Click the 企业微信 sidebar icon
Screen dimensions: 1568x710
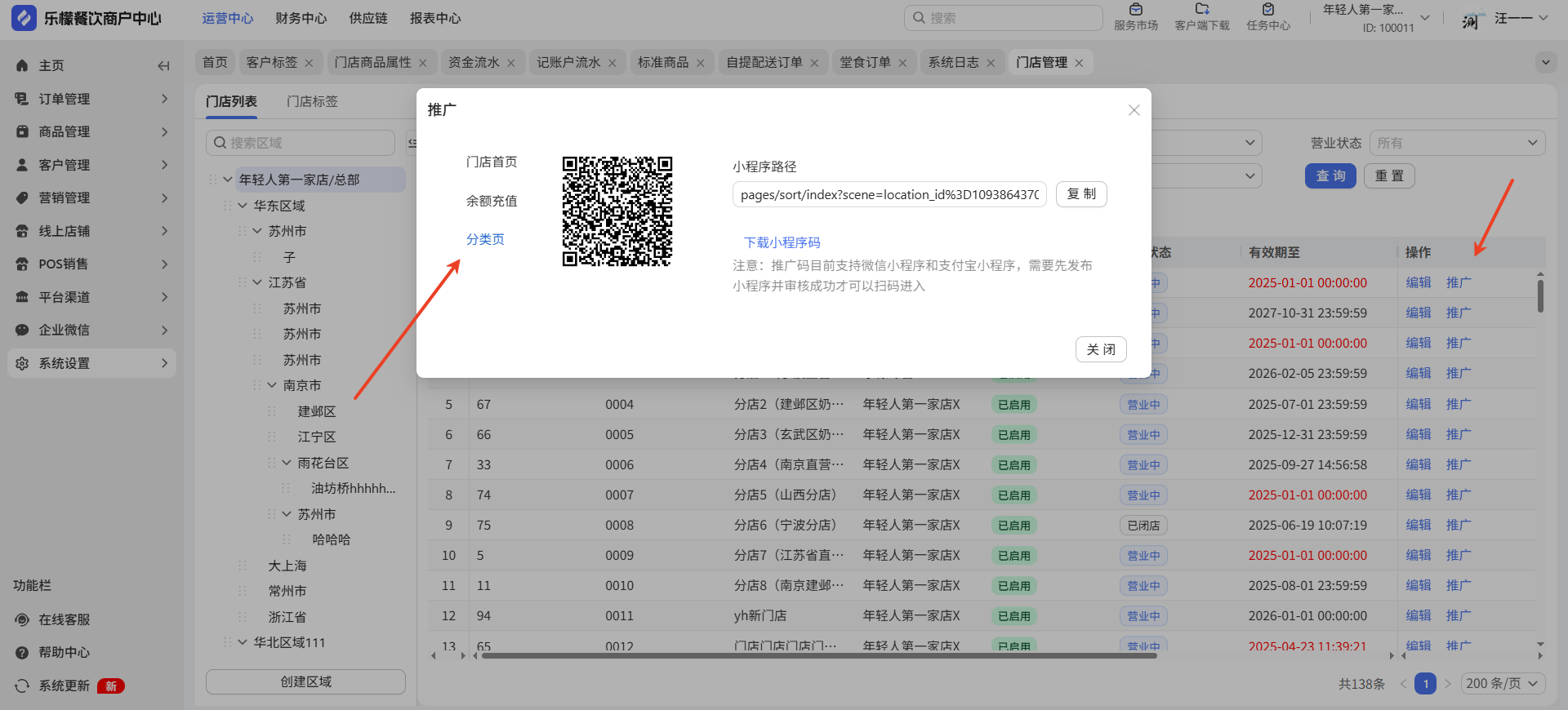22,330
